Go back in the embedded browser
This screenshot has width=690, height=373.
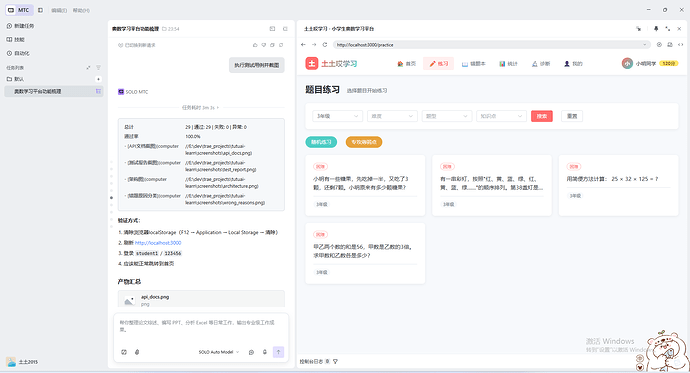(x=303, y=44)
